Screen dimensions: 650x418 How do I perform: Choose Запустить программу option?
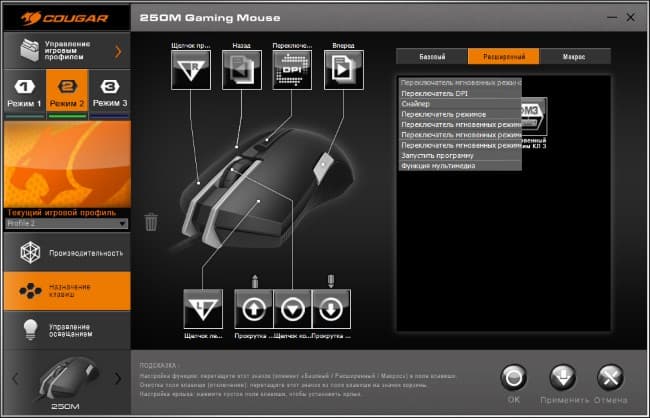point(460,156)
